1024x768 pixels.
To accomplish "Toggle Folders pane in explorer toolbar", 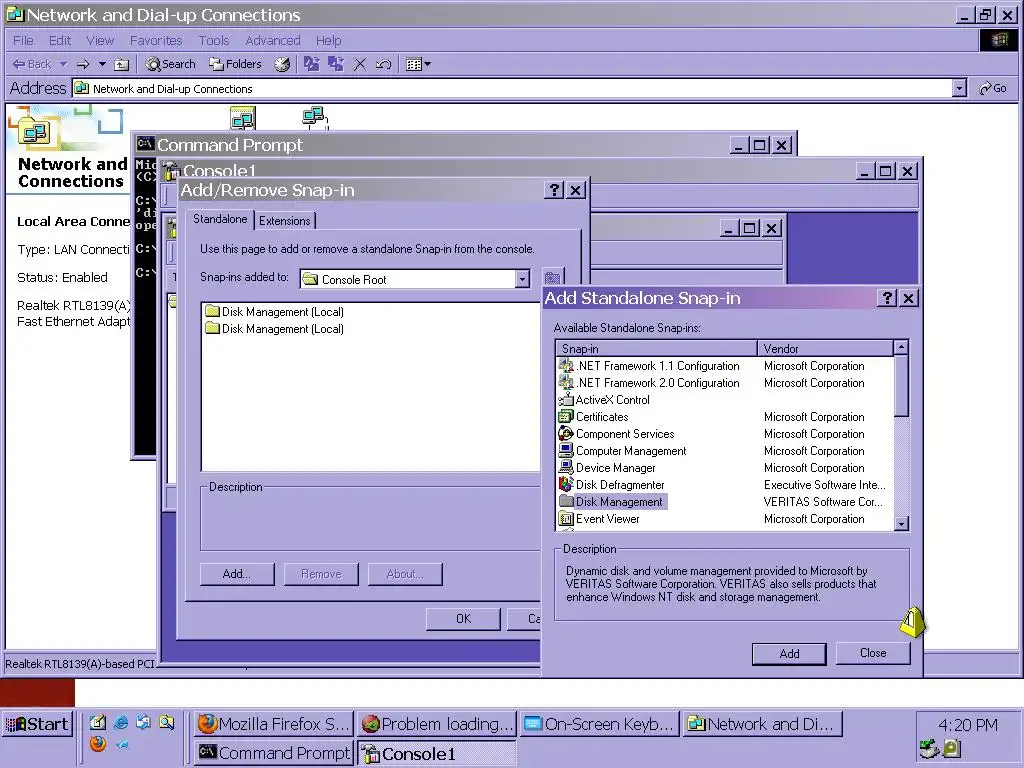I will (235, 64).
